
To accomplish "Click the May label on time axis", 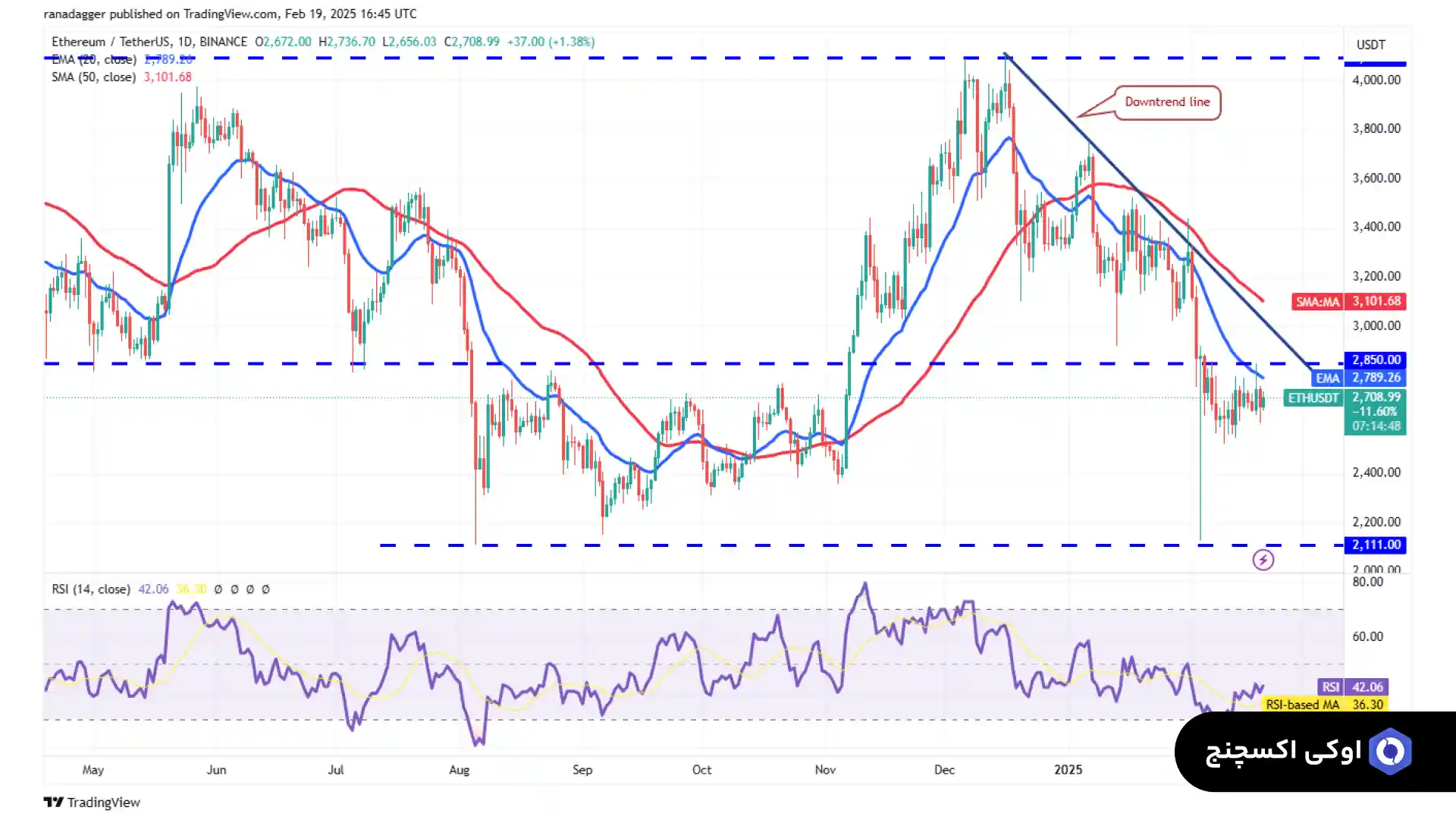I will [93, 769].
